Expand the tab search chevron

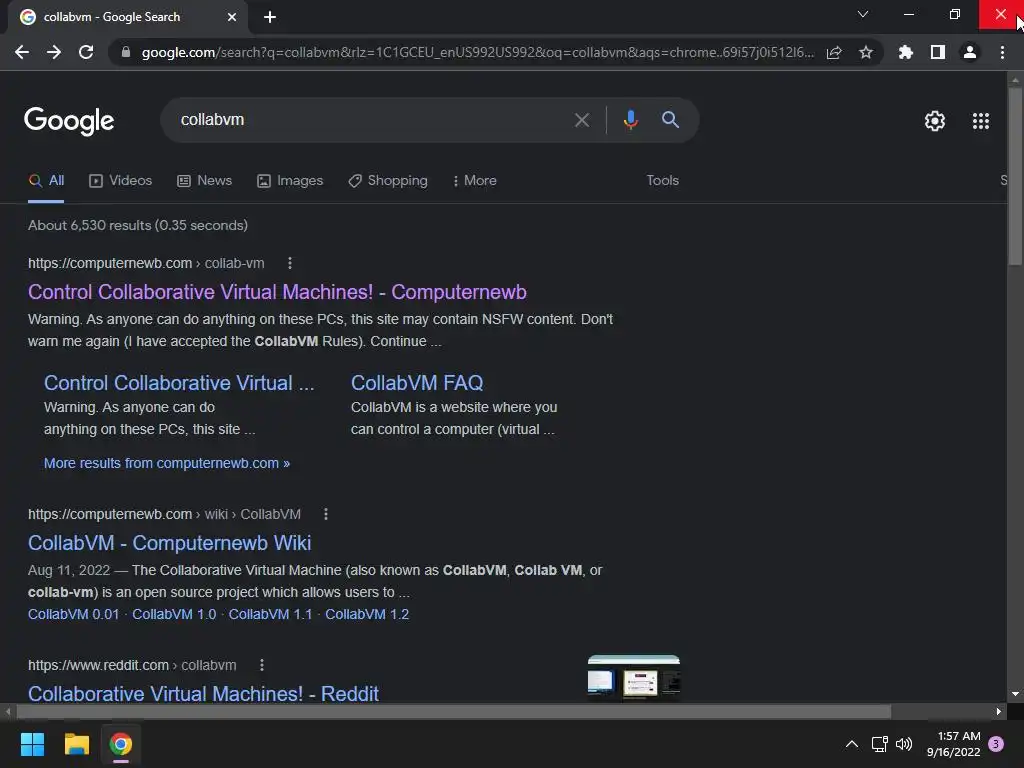pos(863,14)
